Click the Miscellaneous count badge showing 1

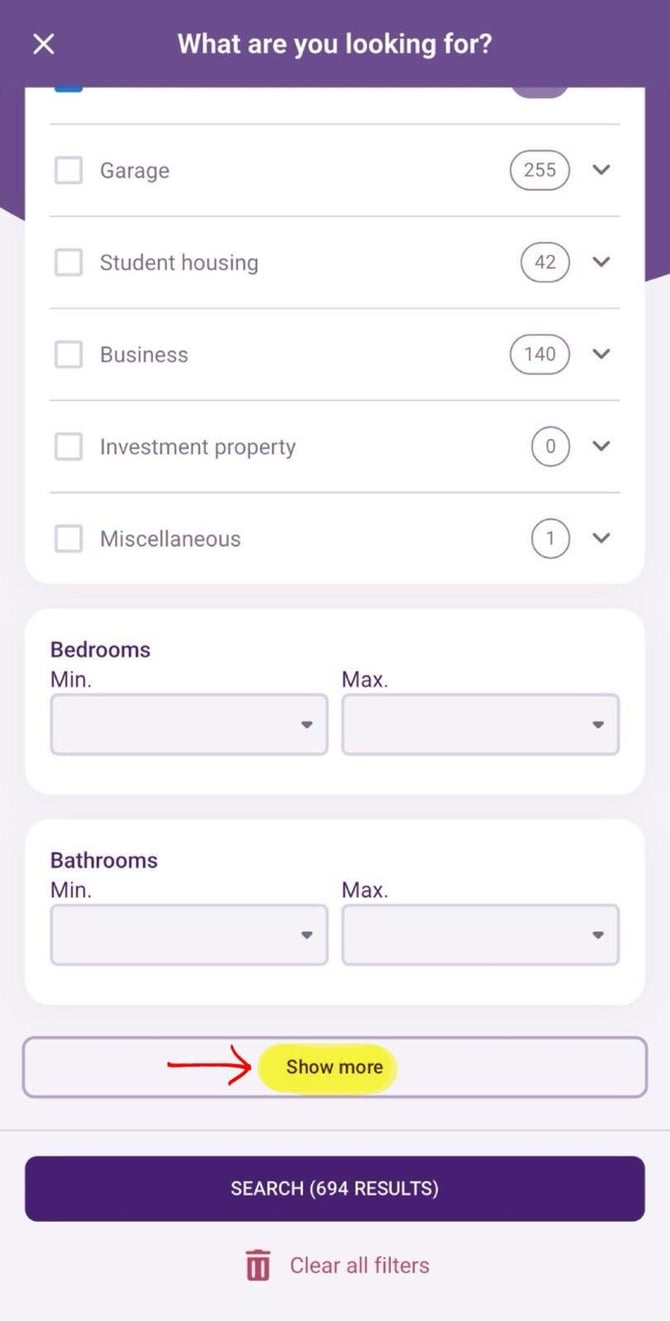[x=550, y=539]
